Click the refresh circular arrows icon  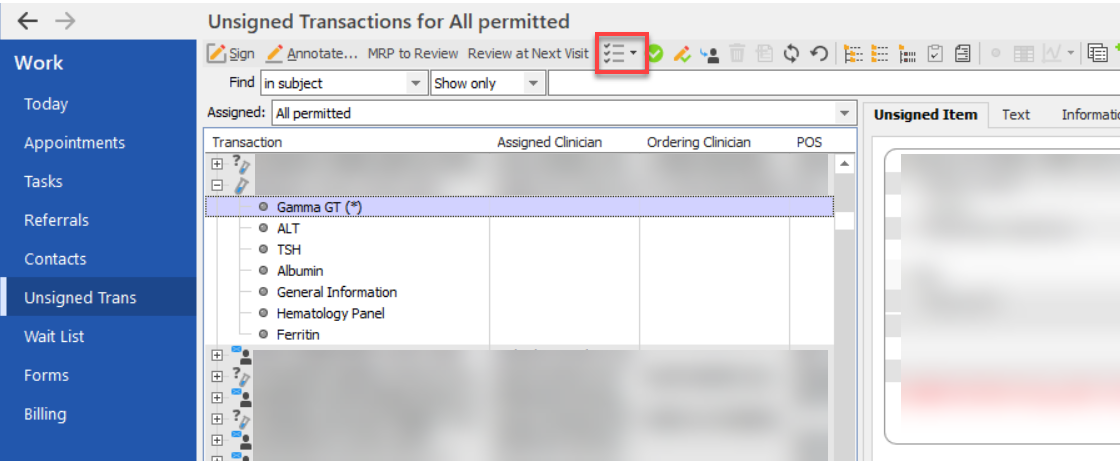[791, 54]
